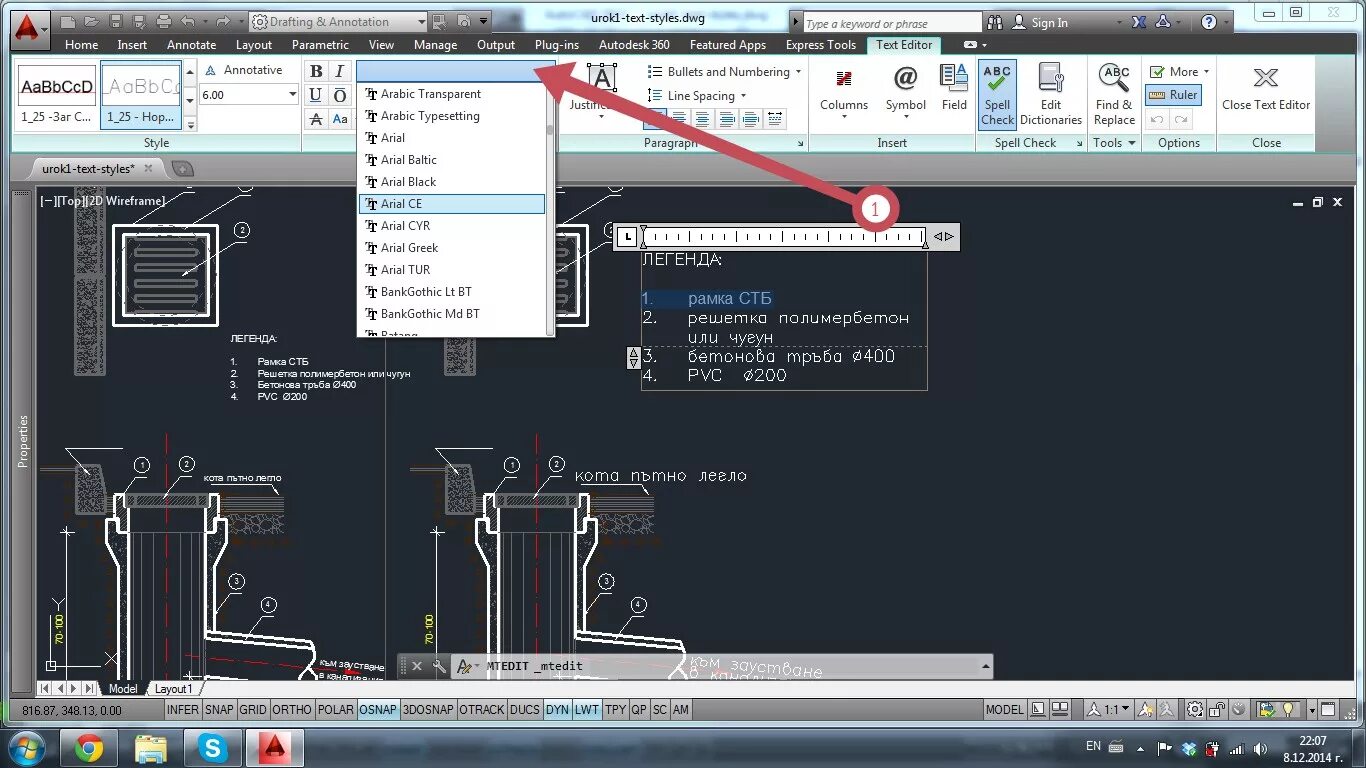
Task: Toggle LWT lineweight display in status bar
Action: pyautogui.click(x=587, y=709)
